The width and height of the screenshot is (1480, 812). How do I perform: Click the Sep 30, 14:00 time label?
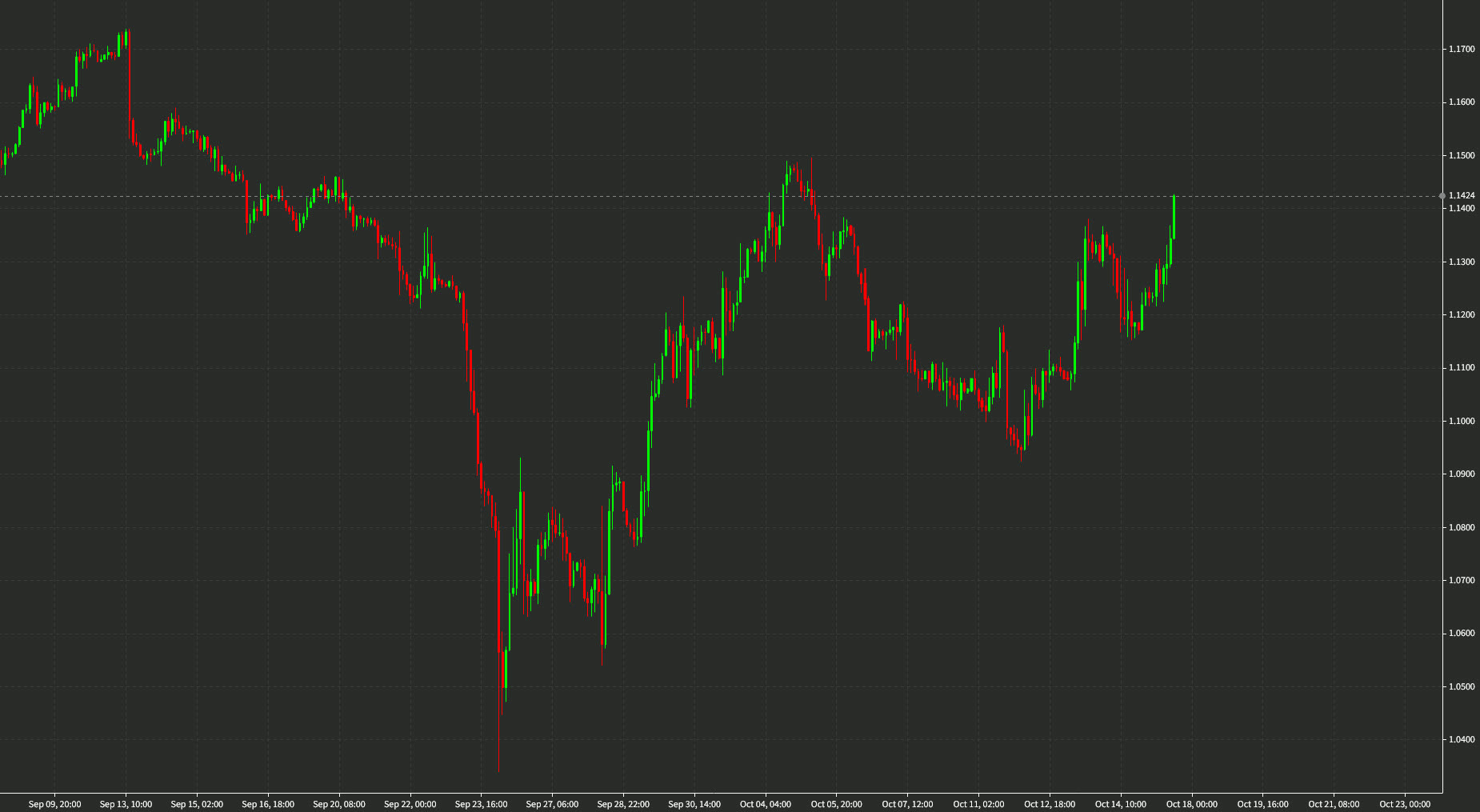point(694,804)
